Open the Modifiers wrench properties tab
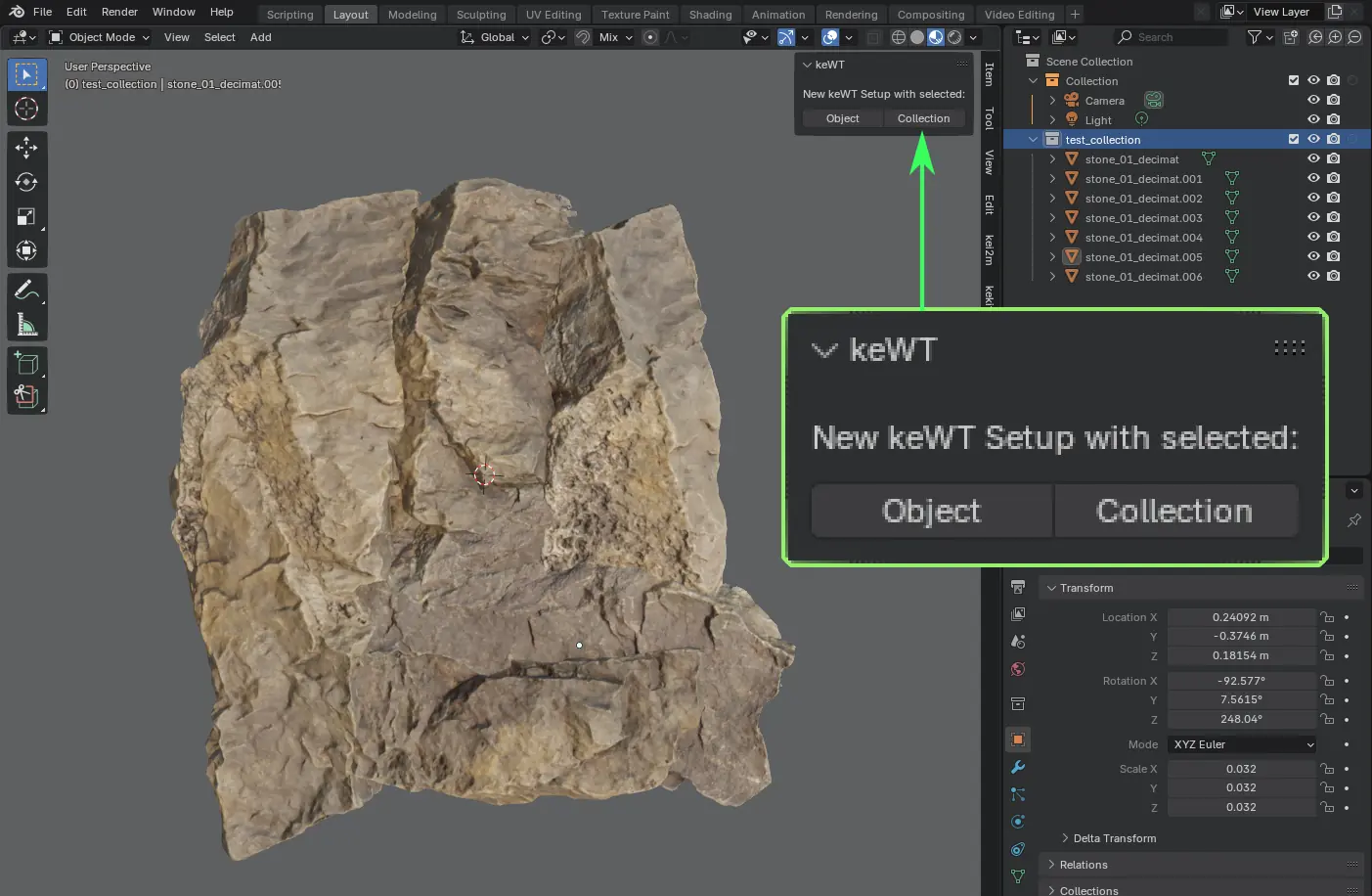Viewport: 1372px width, 896px height. coord(1018,767)
